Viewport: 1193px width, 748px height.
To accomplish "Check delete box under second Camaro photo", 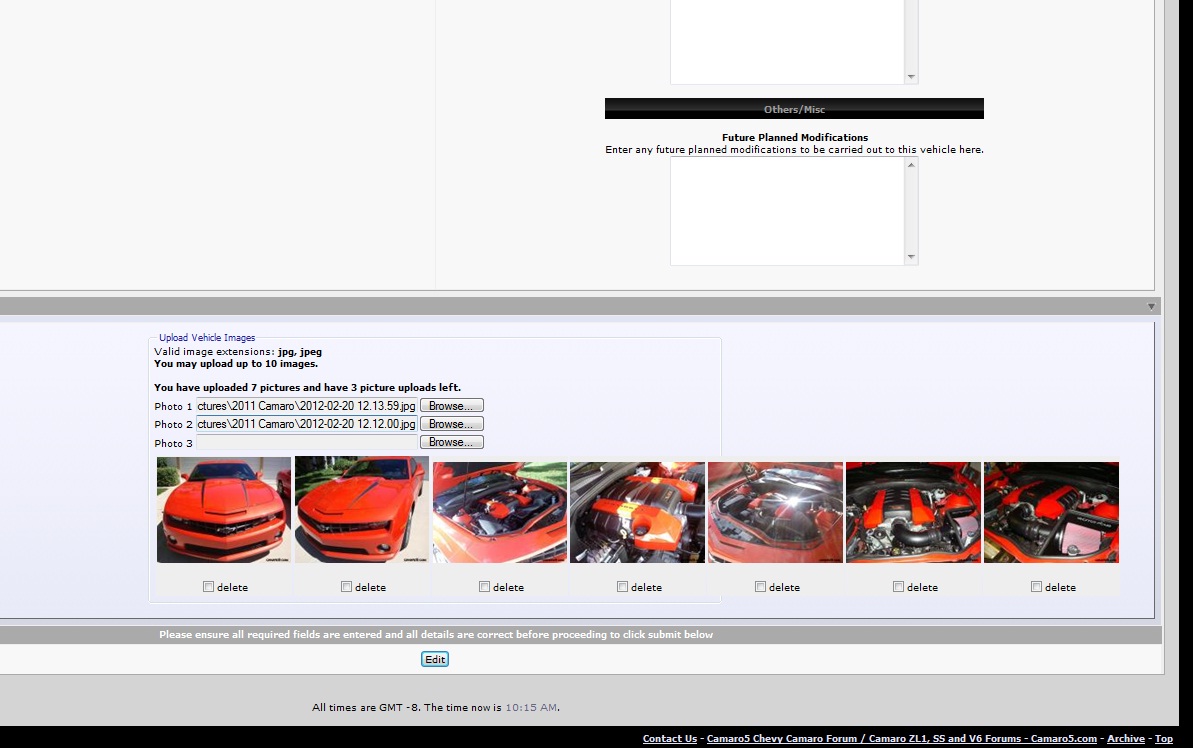I will click(x=346, y=587).
